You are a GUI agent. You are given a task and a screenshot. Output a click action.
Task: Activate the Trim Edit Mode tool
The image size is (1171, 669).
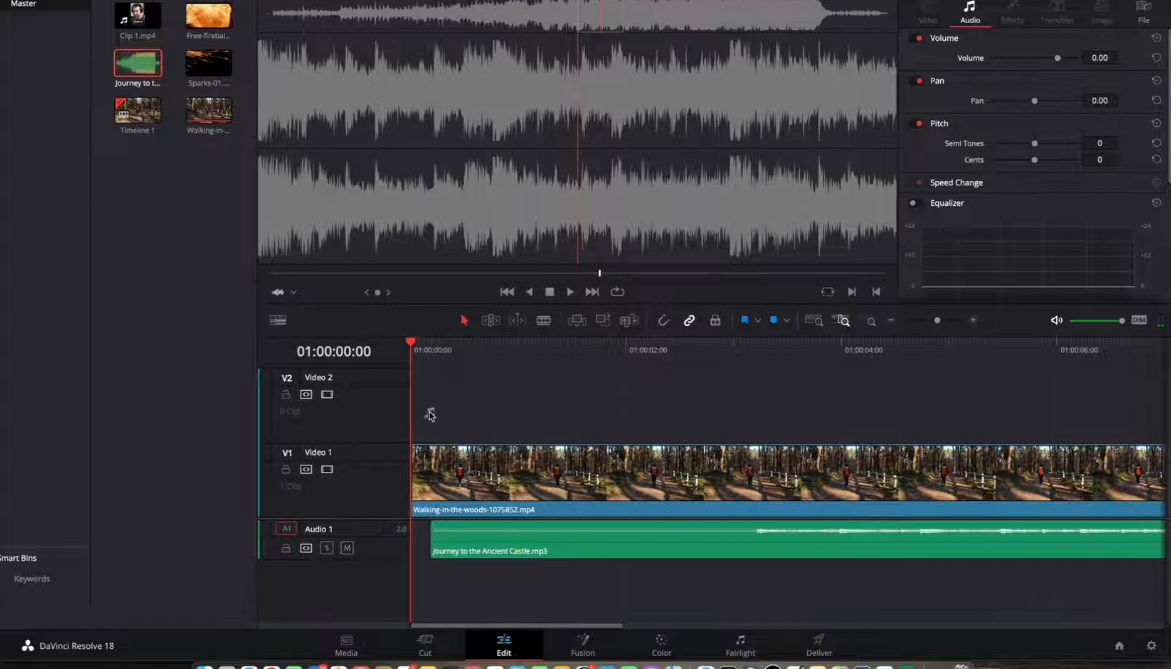pos(491,320)
